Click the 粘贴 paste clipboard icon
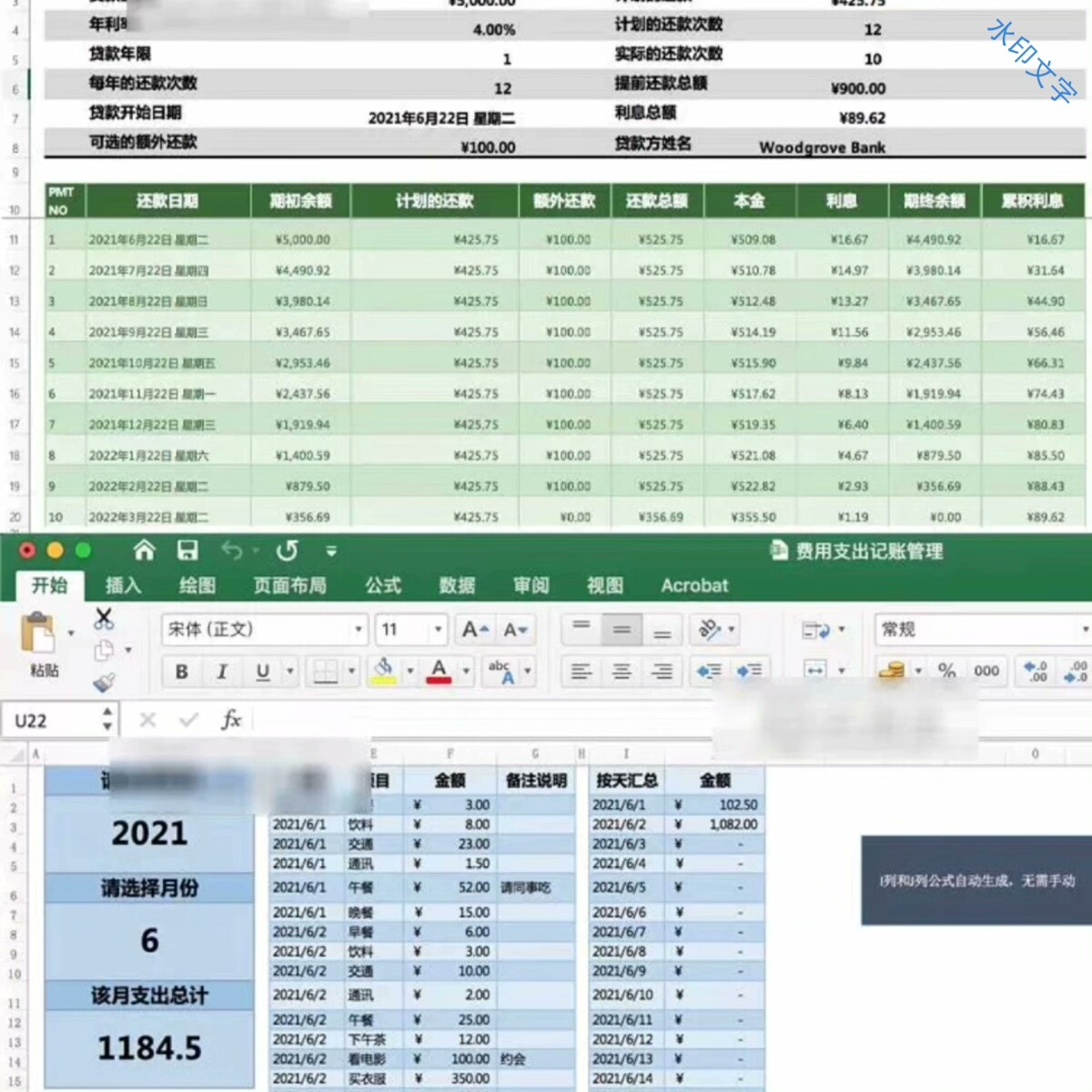 pos(40,633)
